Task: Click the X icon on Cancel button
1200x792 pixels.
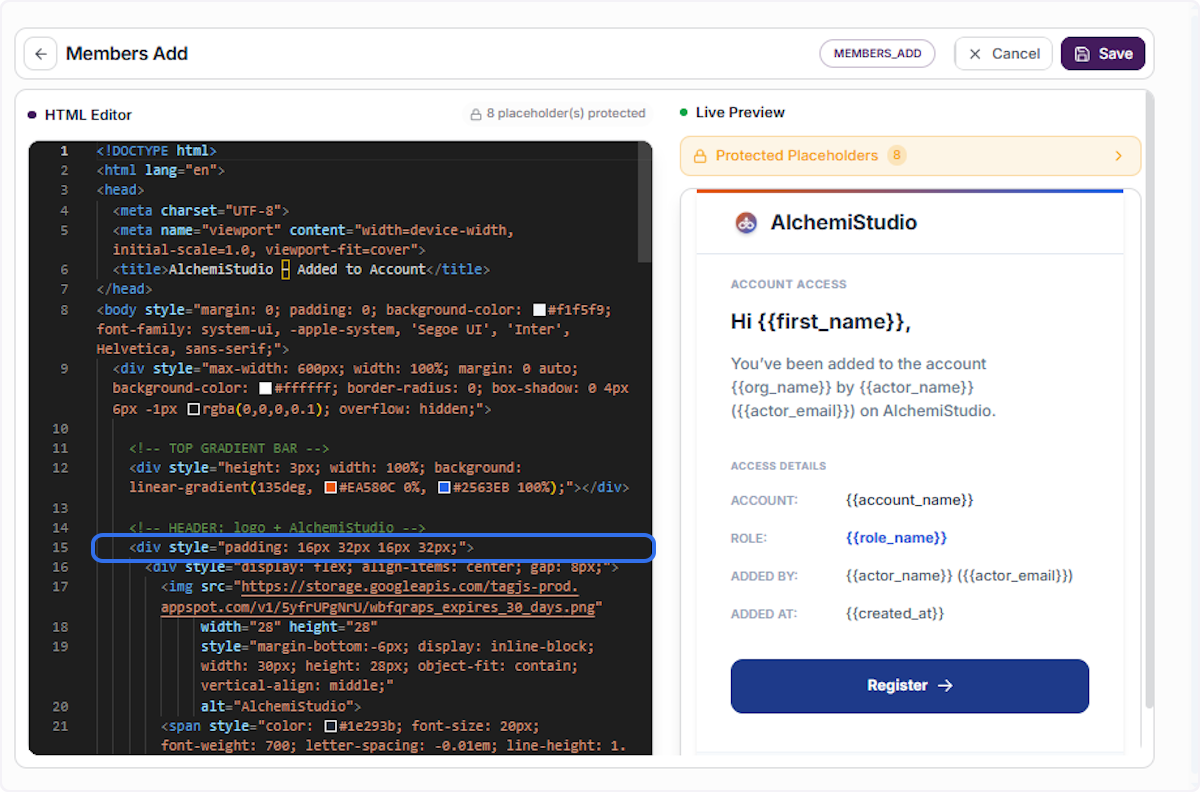Action: 975,54
